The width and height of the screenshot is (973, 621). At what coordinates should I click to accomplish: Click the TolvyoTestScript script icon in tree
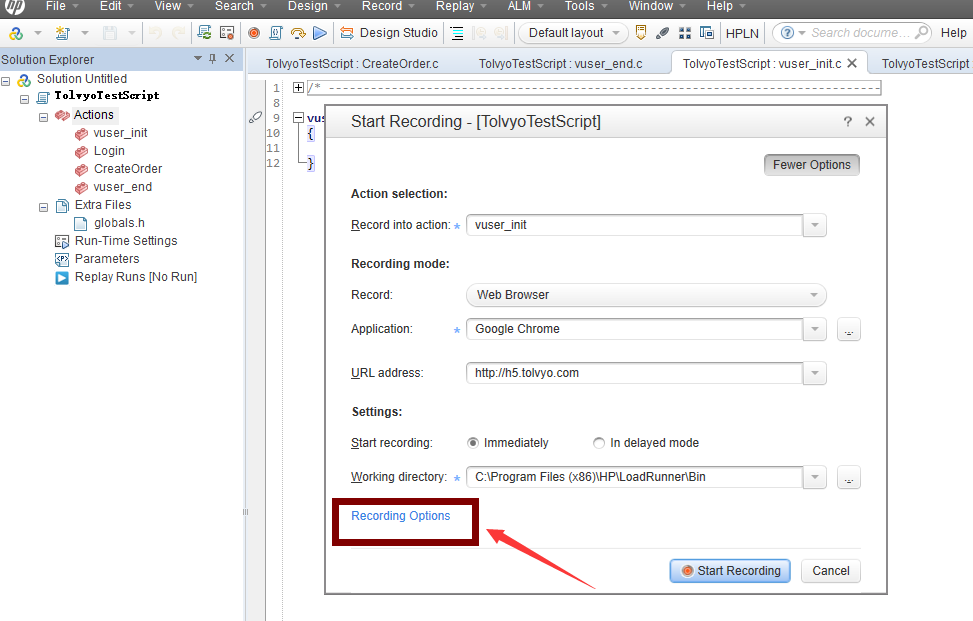tap(43, 97)
